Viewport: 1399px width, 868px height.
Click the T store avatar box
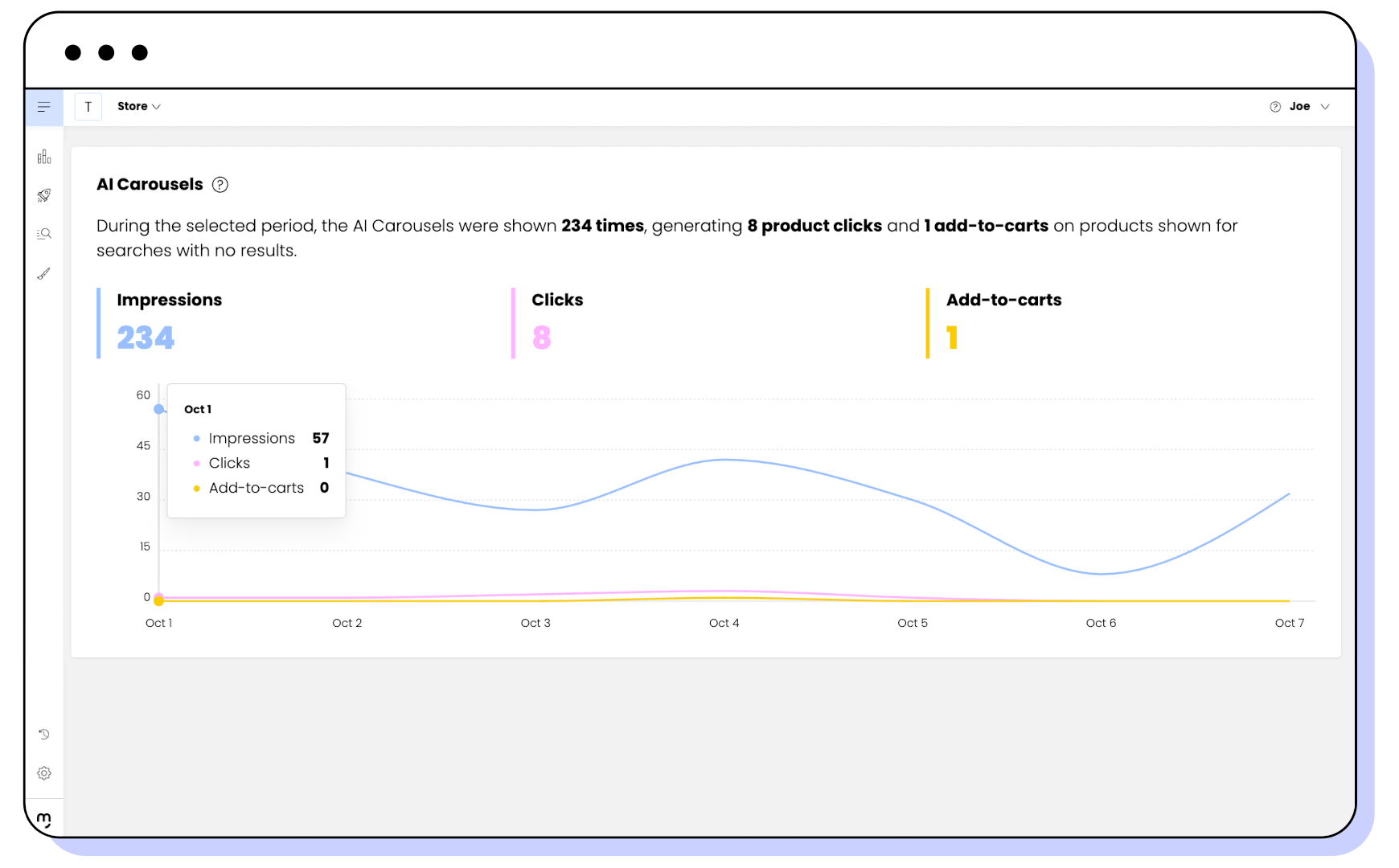pyautogui.click(x=88, y=107)
